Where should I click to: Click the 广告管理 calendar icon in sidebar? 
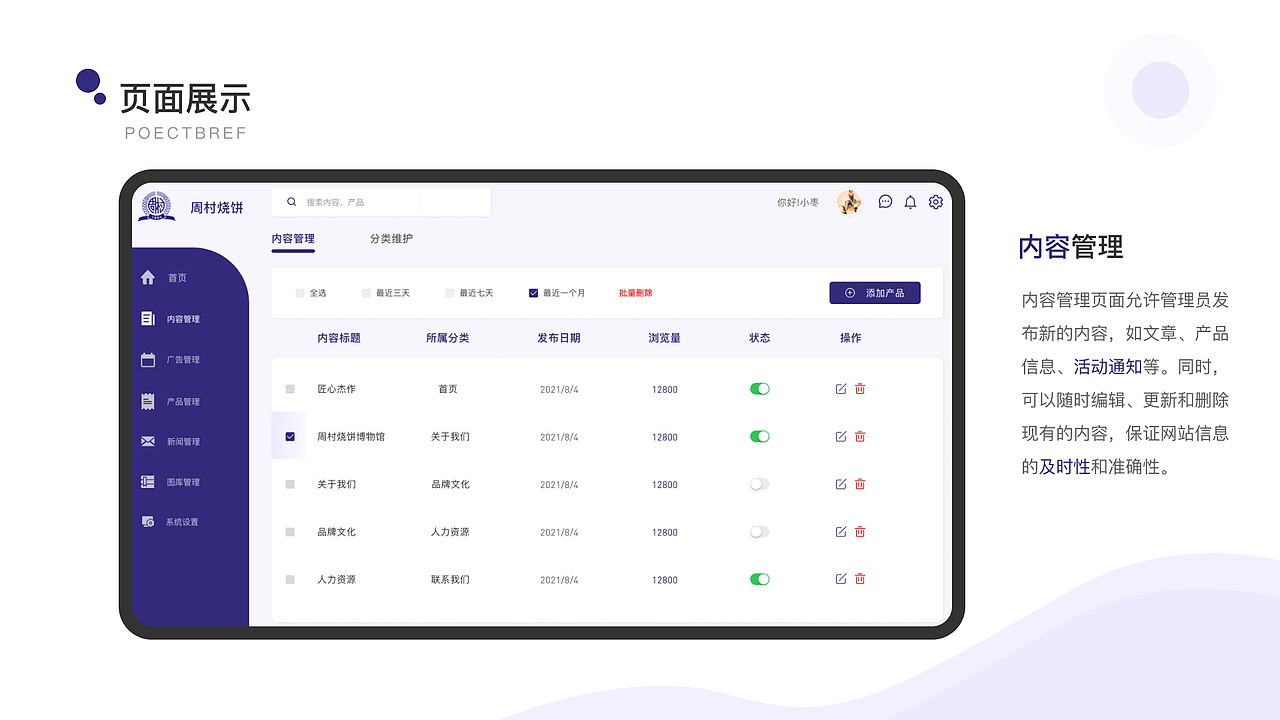[x=147, y=360]
